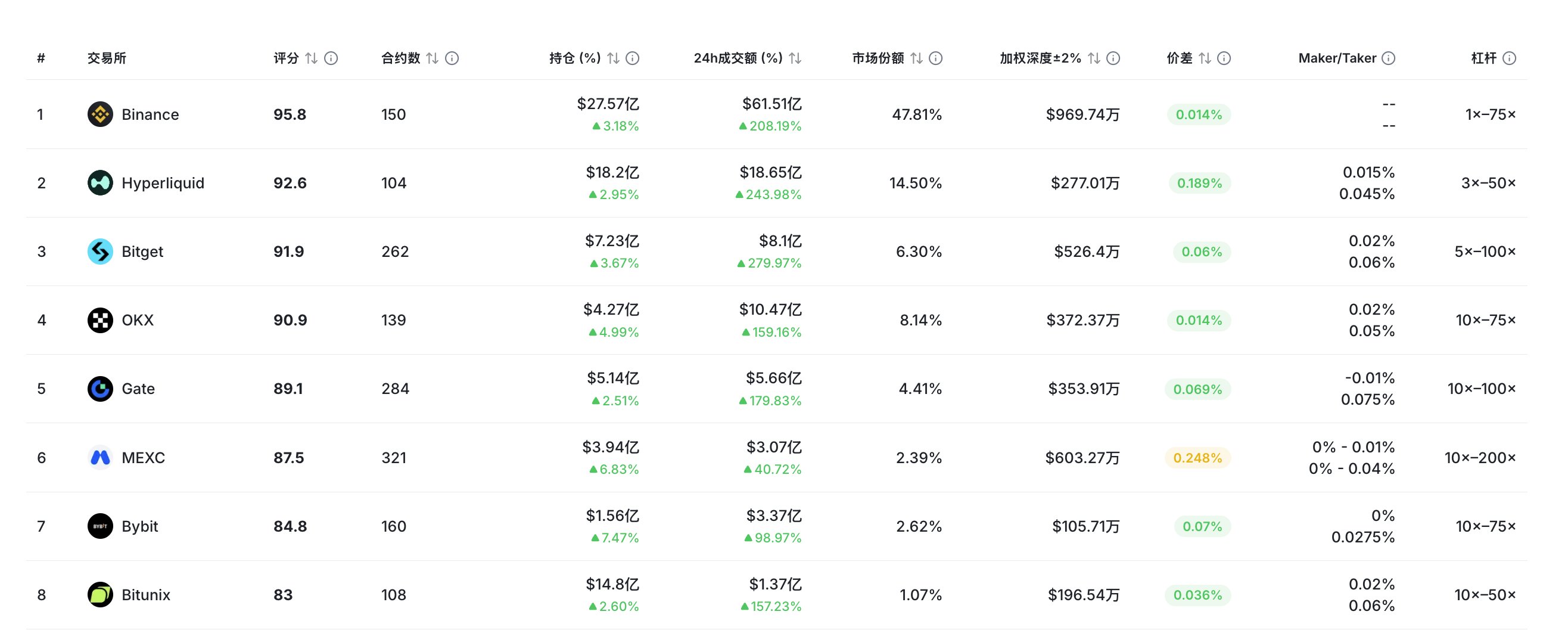Sort table by 24h成交额 (%) arrows
Screen dimensions: 1568x633
(795, 58)
